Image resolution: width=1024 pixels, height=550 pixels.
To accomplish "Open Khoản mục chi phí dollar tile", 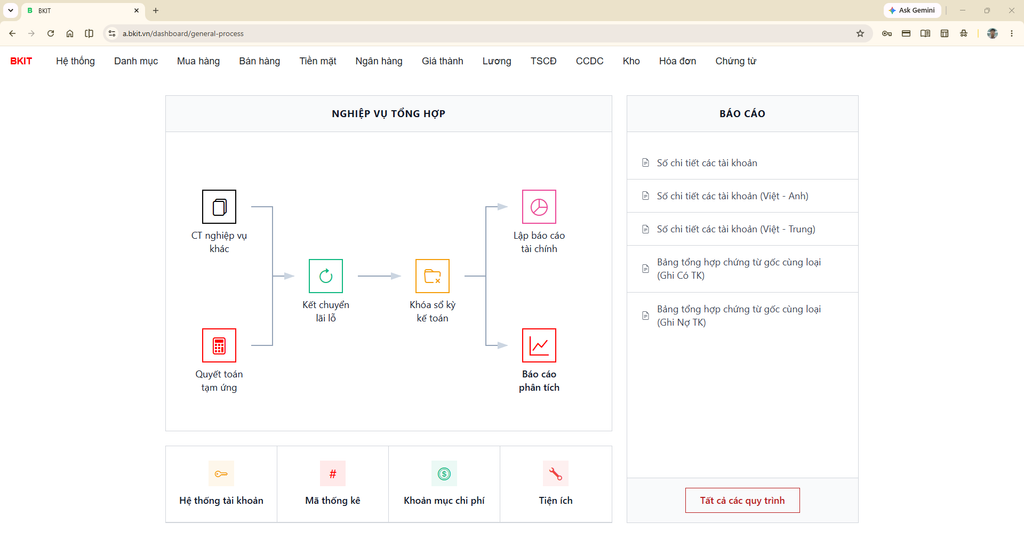I will [444, 484].
